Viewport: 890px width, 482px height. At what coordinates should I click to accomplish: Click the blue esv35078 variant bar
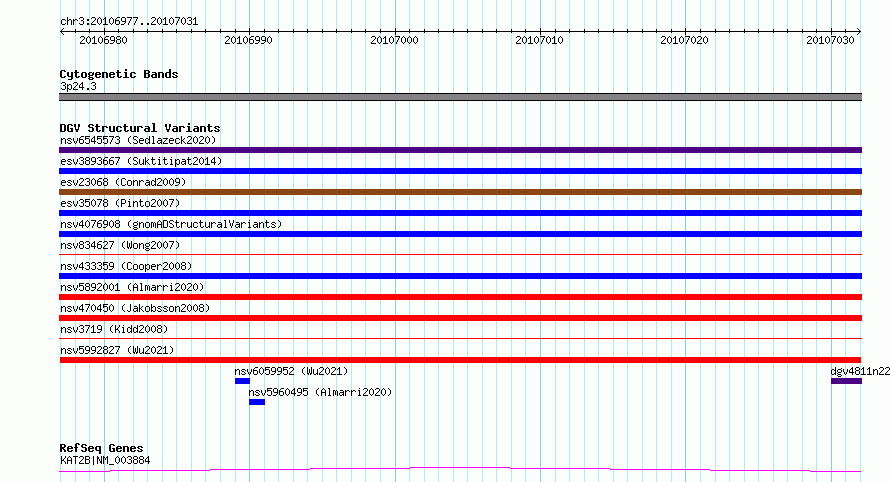(460, 213)
